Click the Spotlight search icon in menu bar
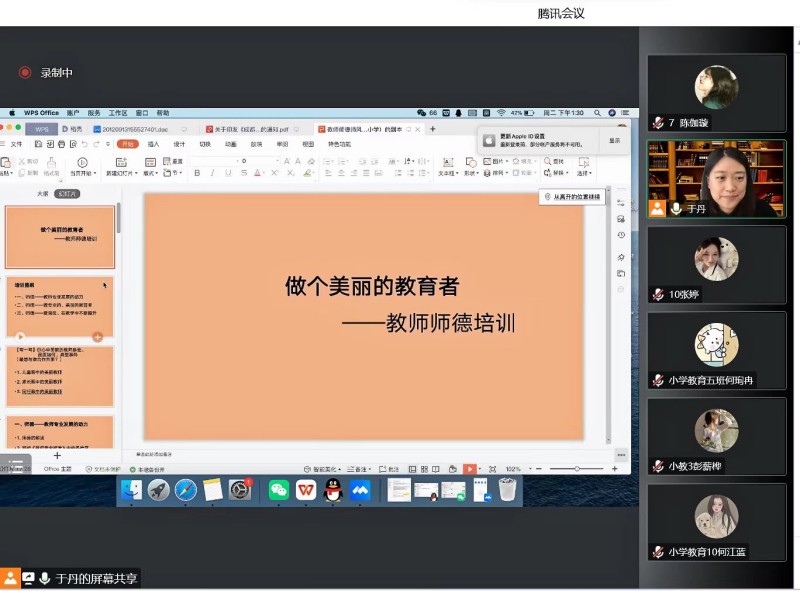 [x=596, y=113]
